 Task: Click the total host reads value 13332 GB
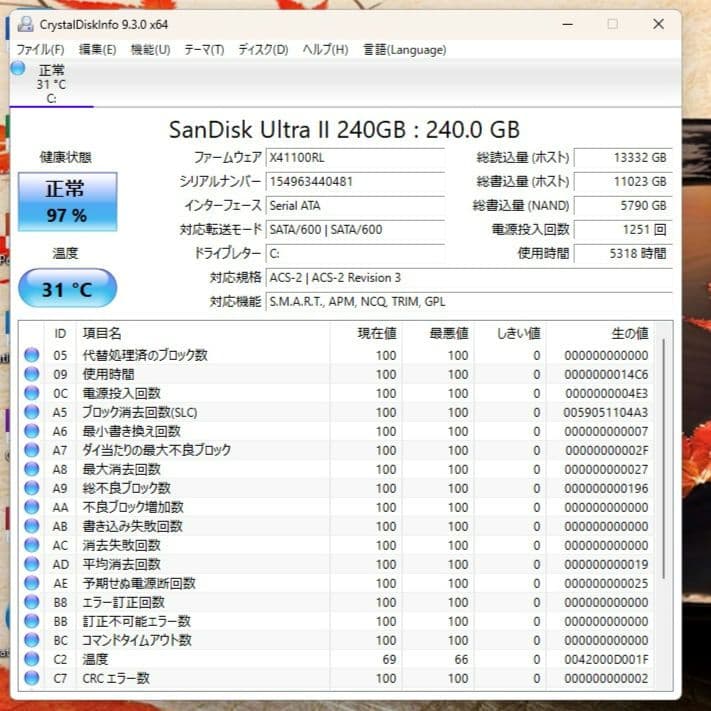click(623, 158)
